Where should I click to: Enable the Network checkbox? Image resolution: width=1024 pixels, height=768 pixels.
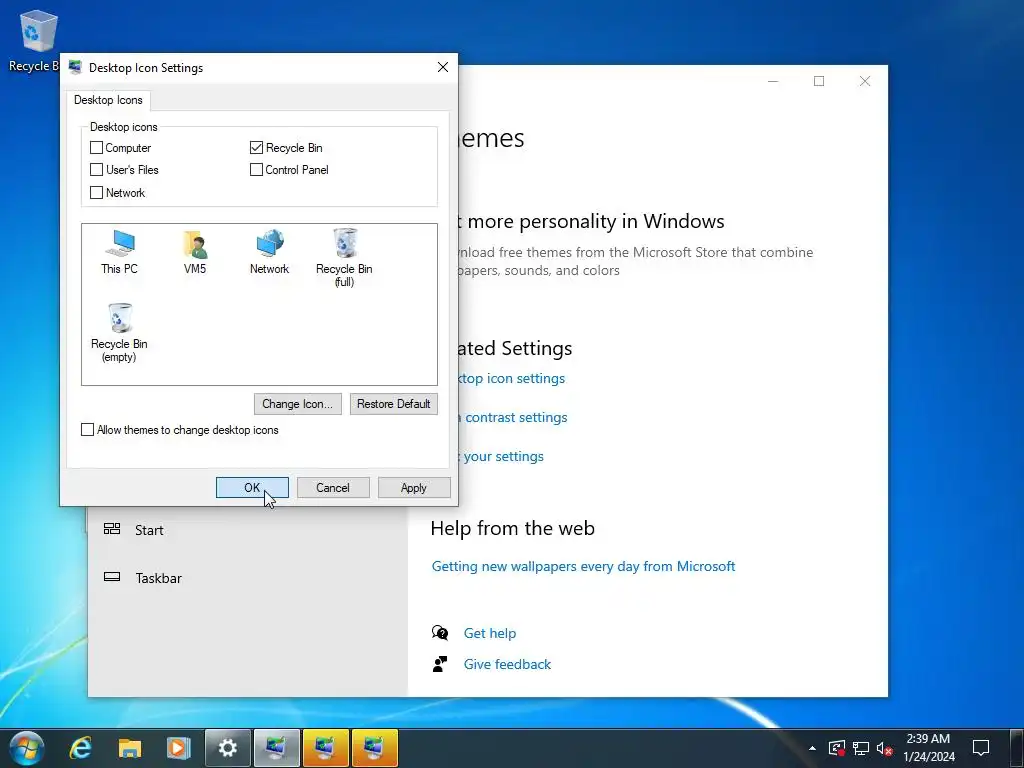coord(96,193)
